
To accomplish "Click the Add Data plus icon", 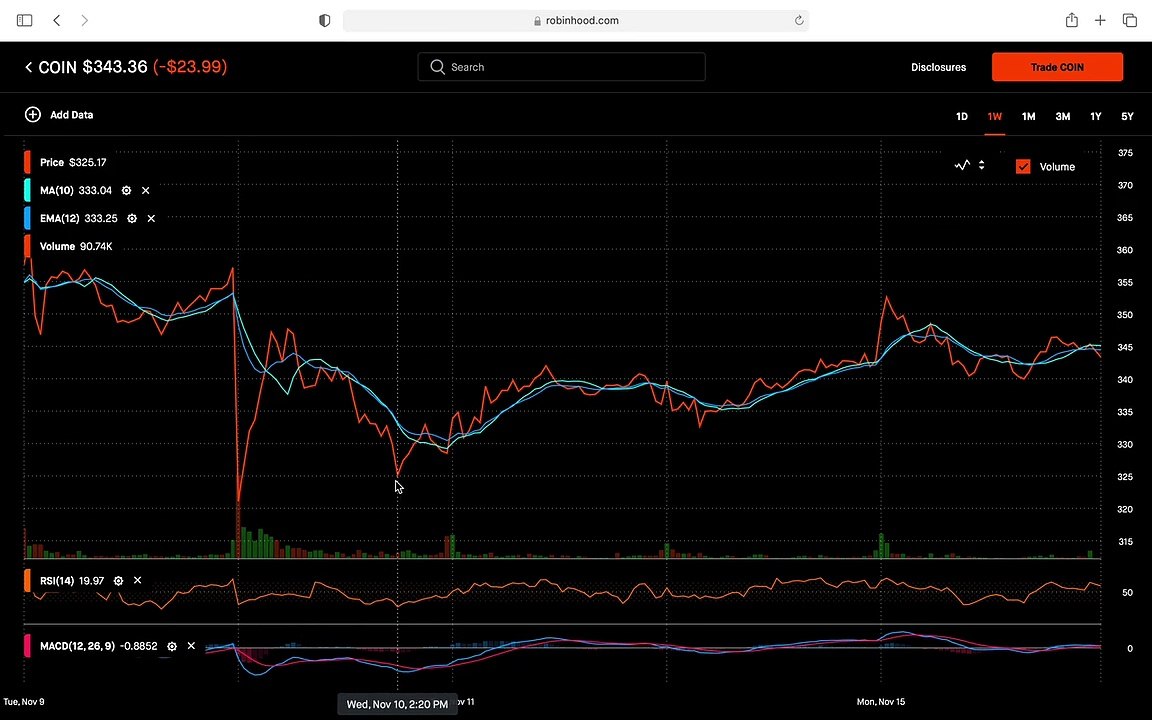I will tap(32, 115).
